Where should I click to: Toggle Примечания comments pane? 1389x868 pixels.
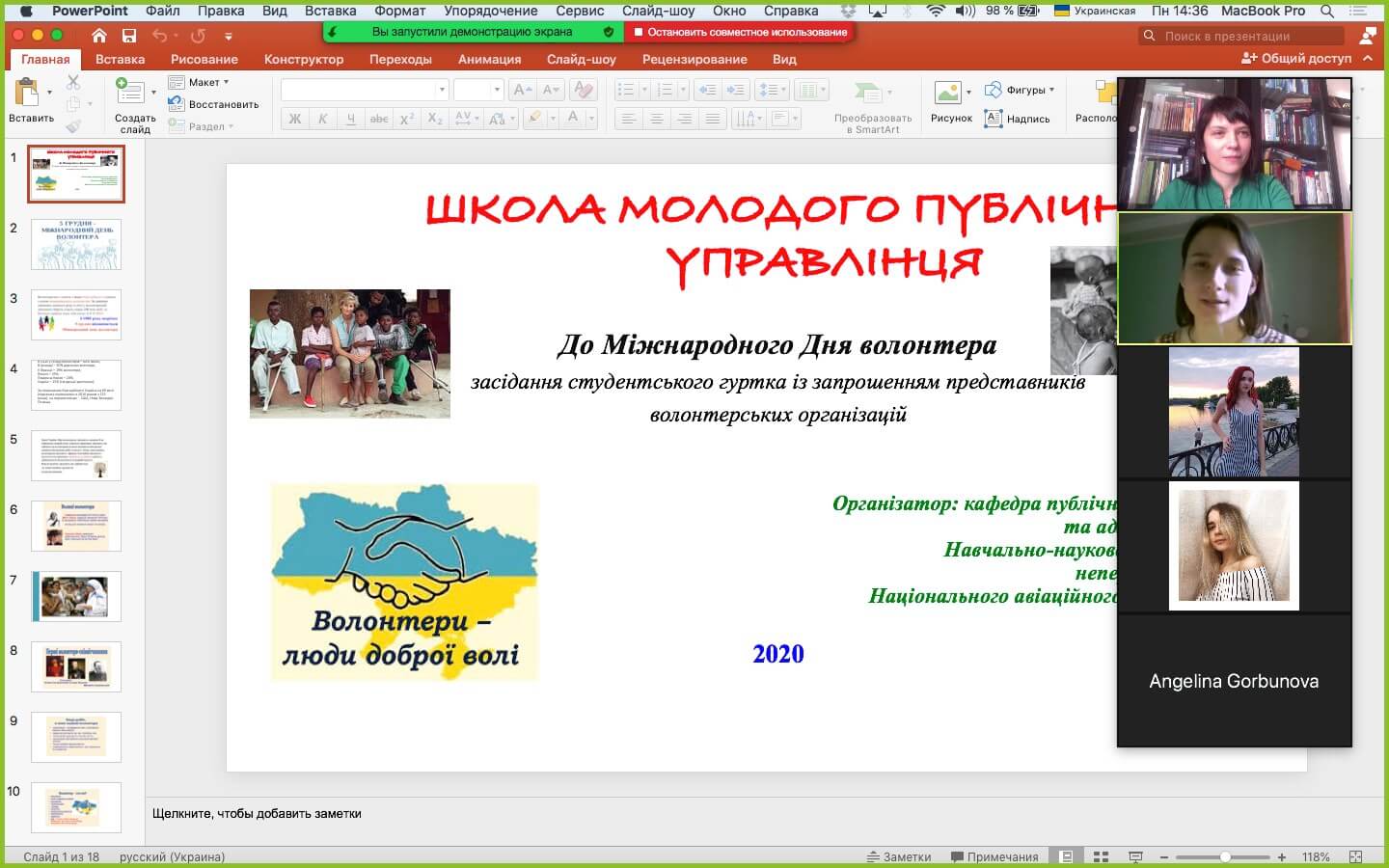[994, 856]
